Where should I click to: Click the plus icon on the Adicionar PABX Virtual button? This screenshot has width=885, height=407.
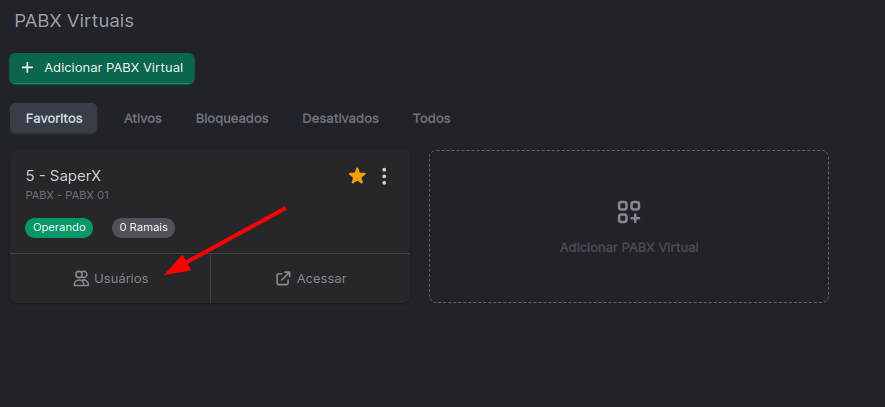27,68
